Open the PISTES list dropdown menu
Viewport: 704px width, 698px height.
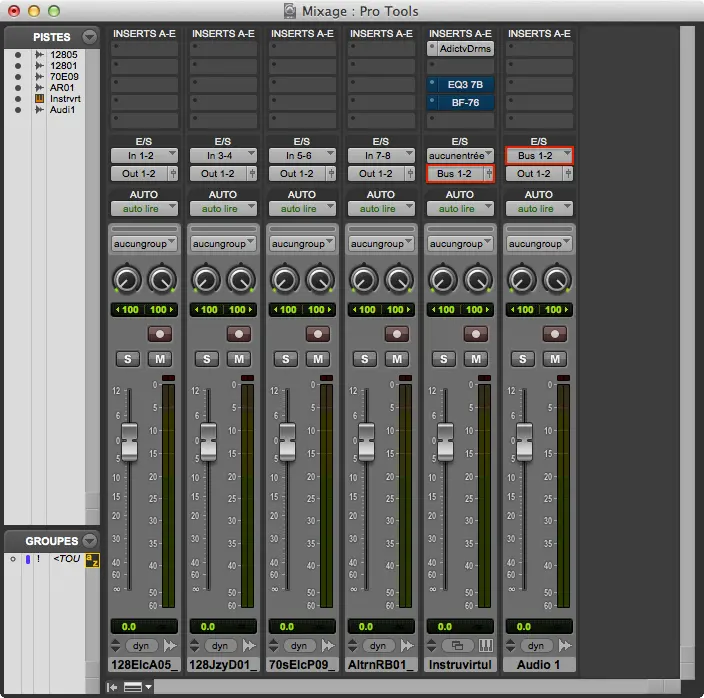coord(90,37)
